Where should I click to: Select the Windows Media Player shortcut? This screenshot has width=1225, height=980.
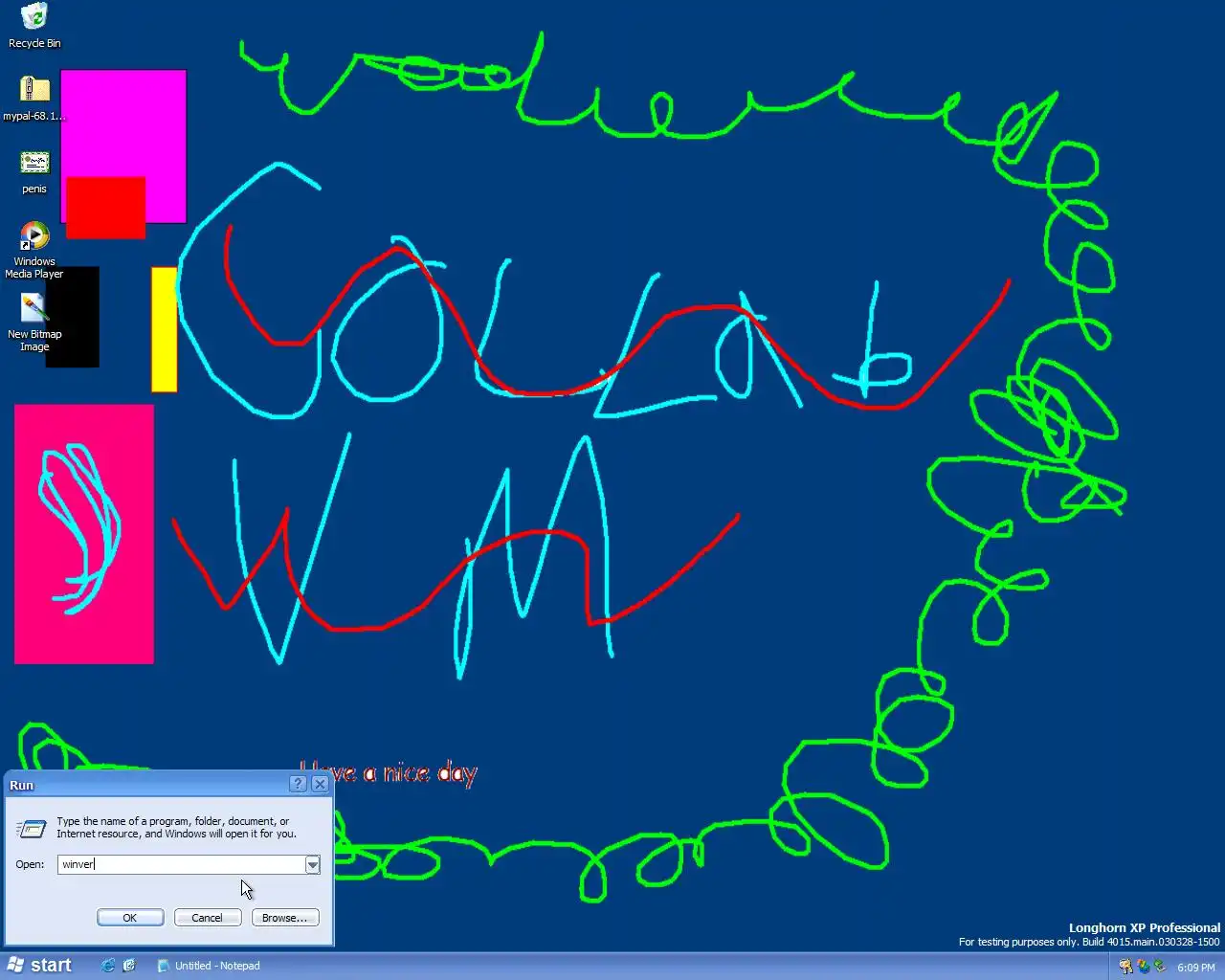pyautogui.click(x=34, y=250)
